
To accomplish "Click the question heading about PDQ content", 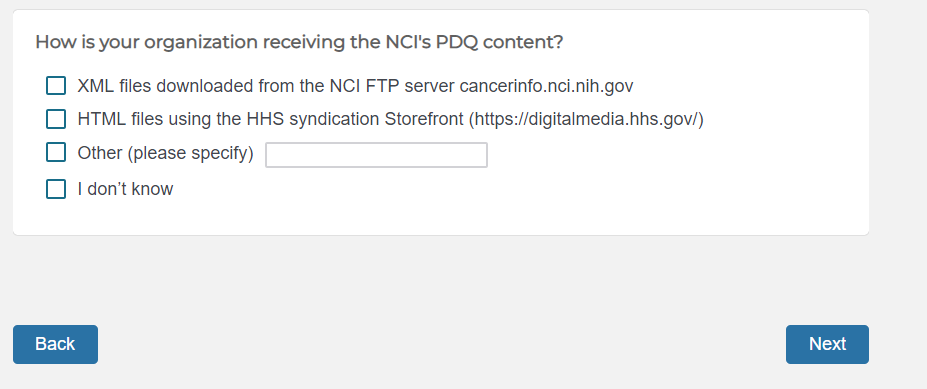I will tap(299, 43).
